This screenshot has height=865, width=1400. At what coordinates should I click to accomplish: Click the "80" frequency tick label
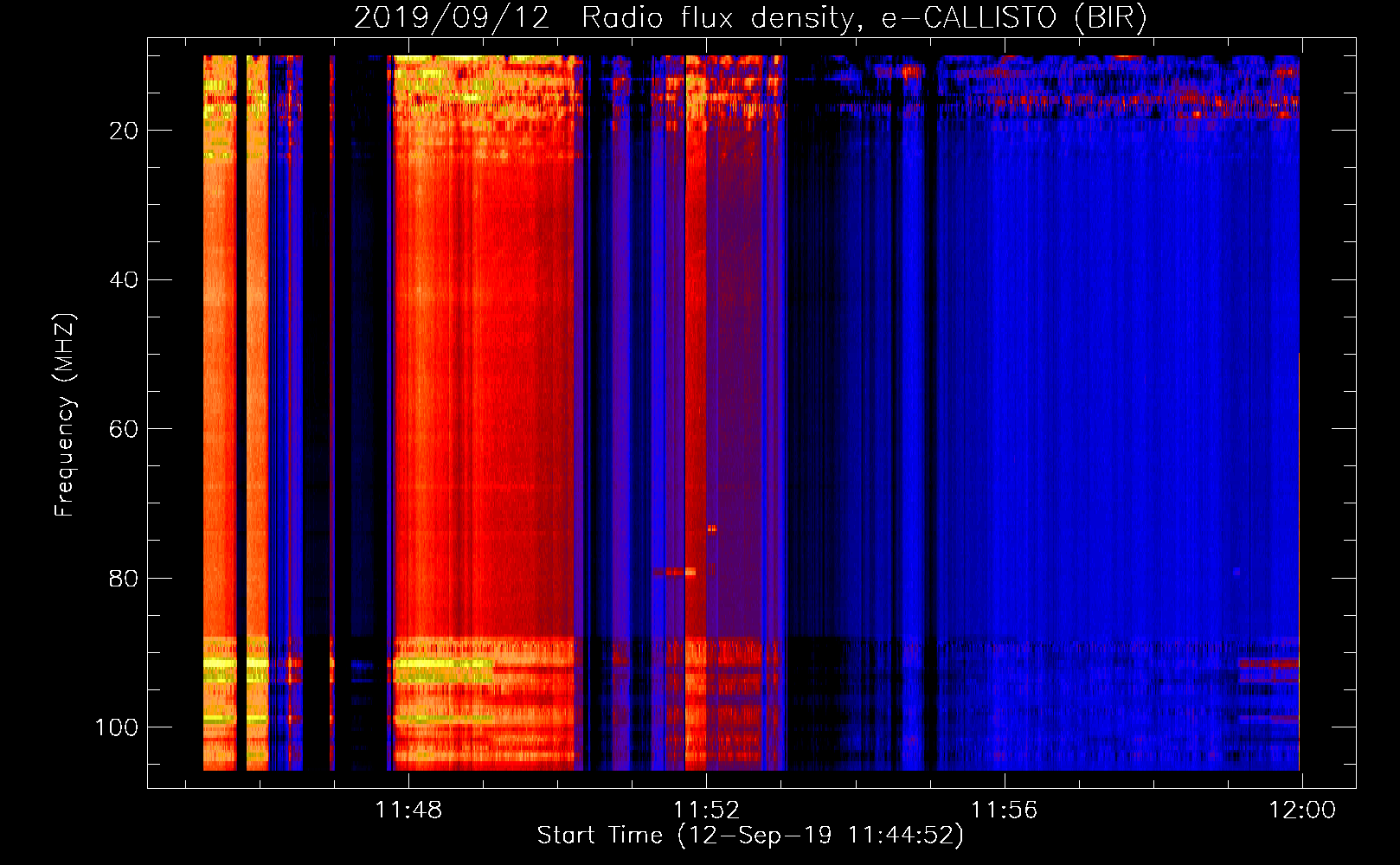coord(124,579)
